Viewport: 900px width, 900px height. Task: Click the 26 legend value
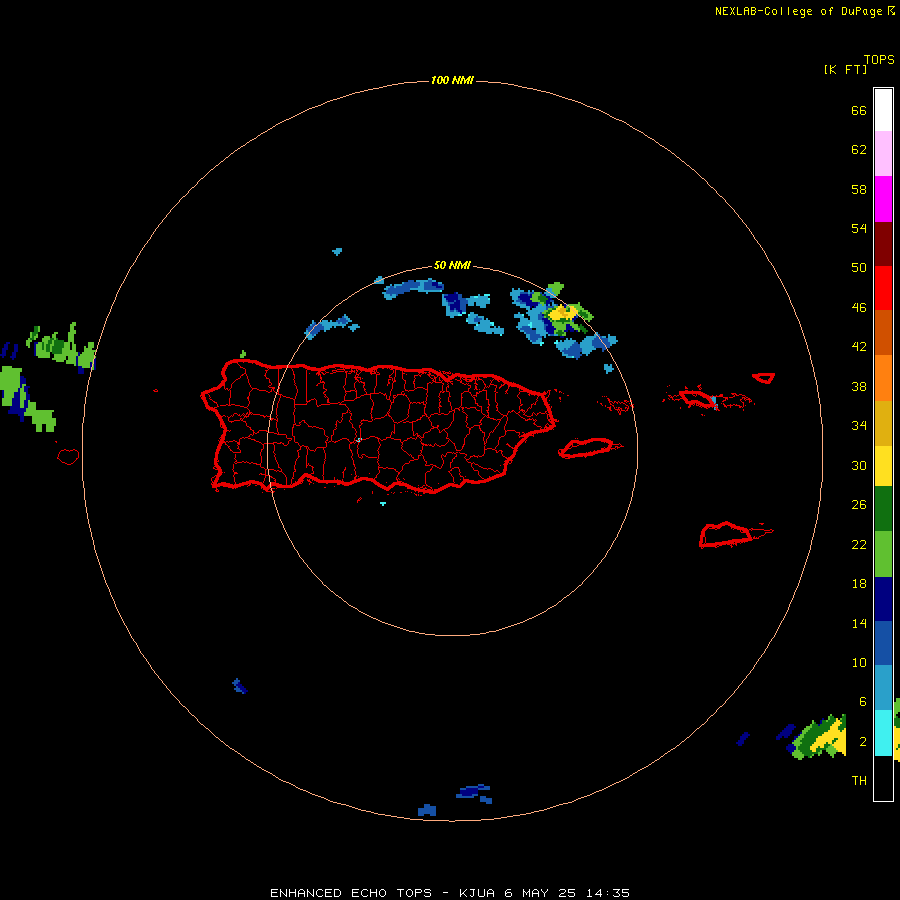(x=859, y=505)
